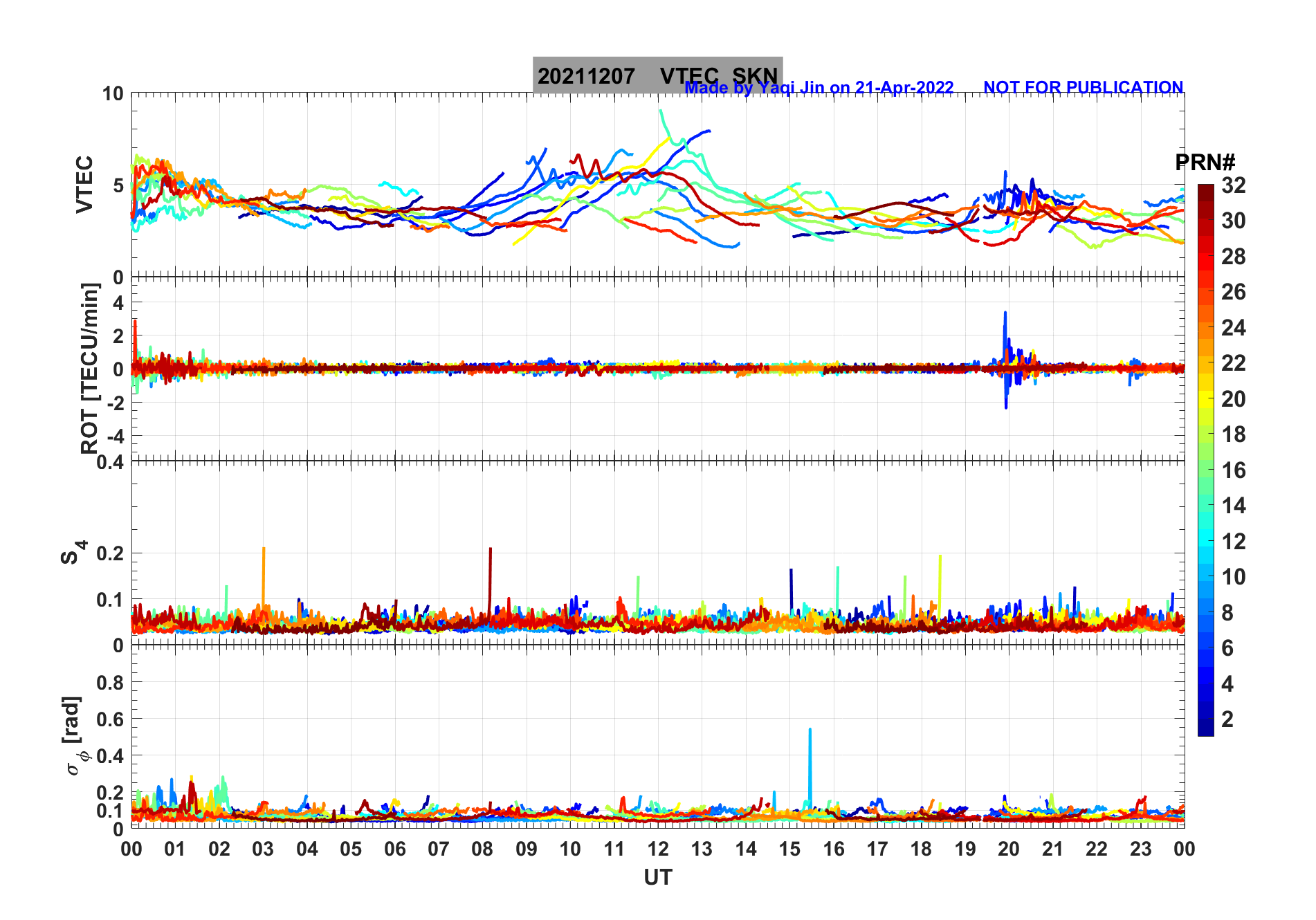Select the ROT axis tick label -4
The height and width of the screenshot is (920, 1316).
[x=116, y=436]
